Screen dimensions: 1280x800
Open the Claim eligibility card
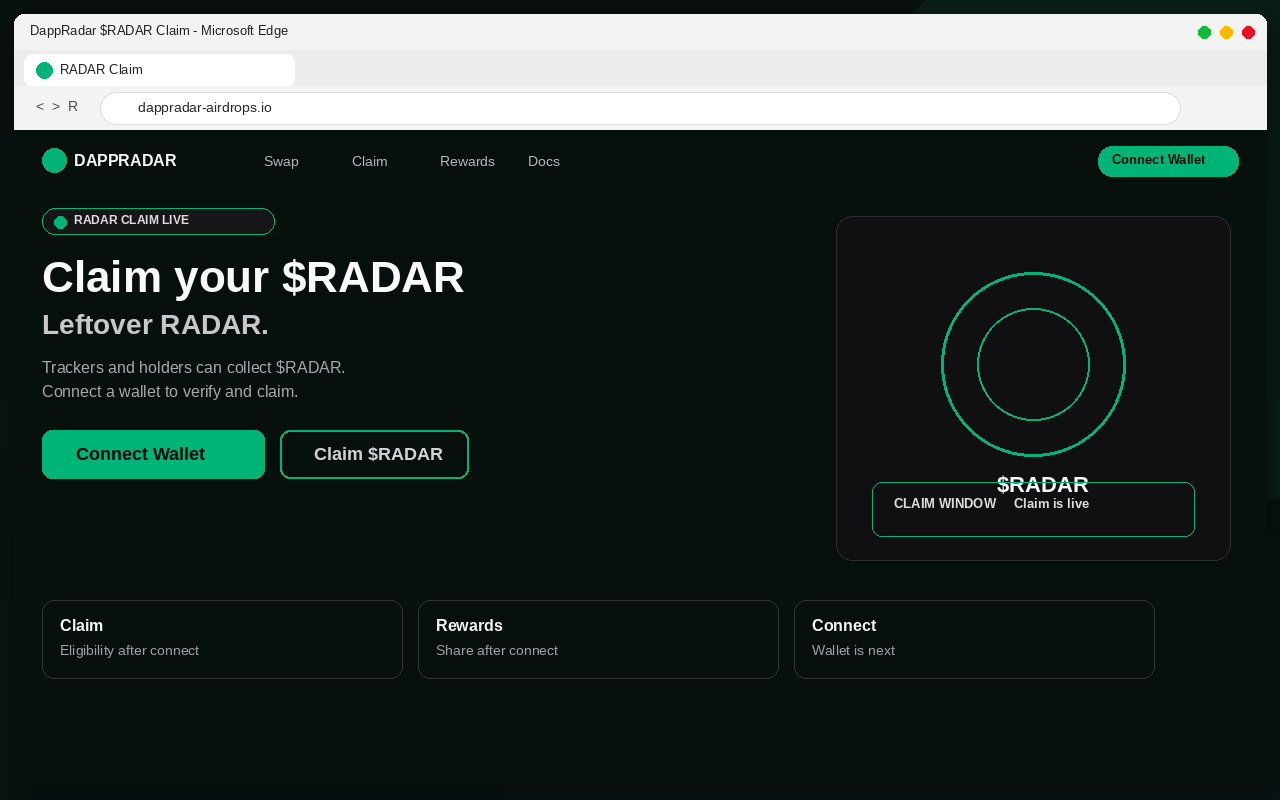click(x=222, y=639)
